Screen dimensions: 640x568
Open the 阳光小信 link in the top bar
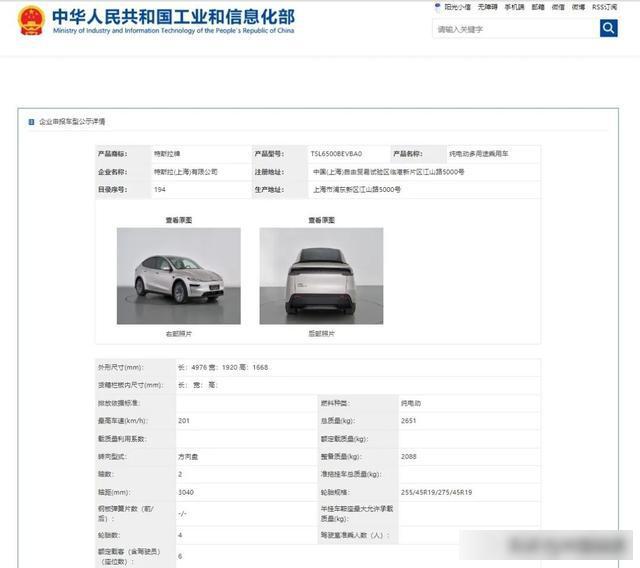point(457,7)
